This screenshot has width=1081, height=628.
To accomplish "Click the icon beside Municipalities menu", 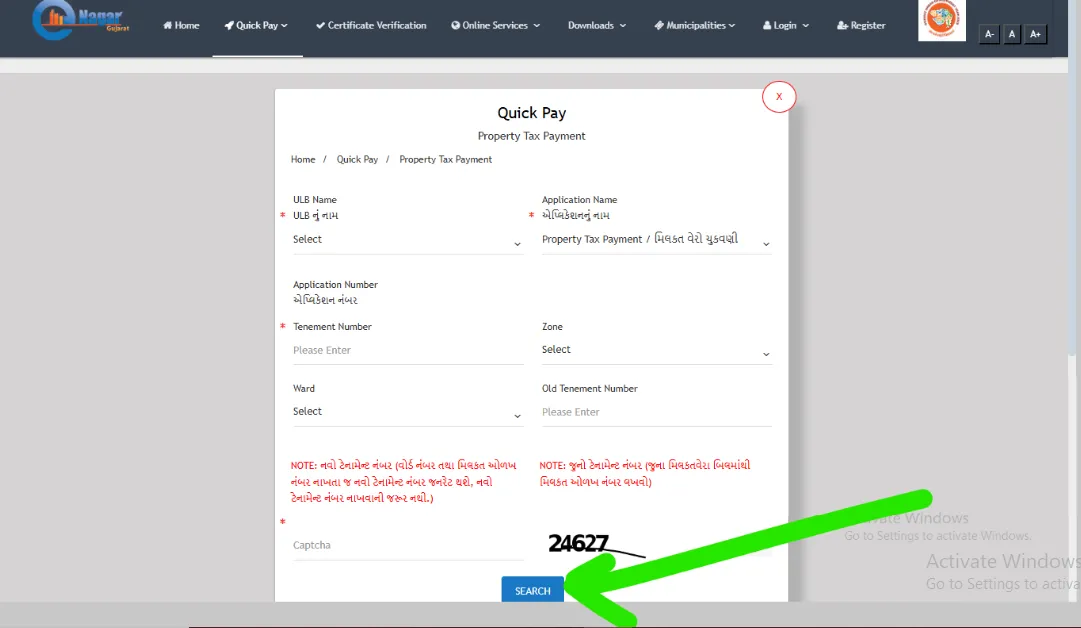I will click(658, 25).
